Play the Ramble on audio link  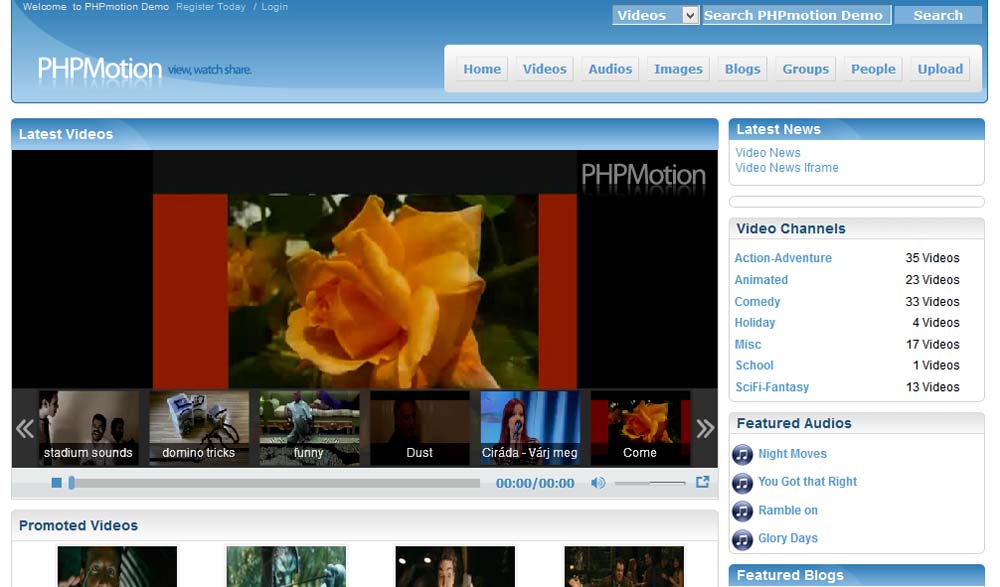788,510
